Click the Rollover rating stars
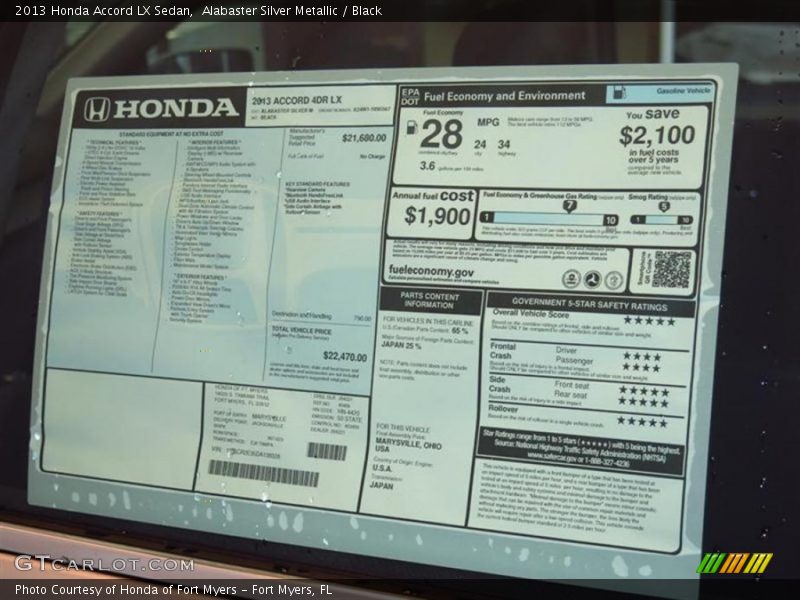Viewport: 800px width, 600px height. point(642,422)
